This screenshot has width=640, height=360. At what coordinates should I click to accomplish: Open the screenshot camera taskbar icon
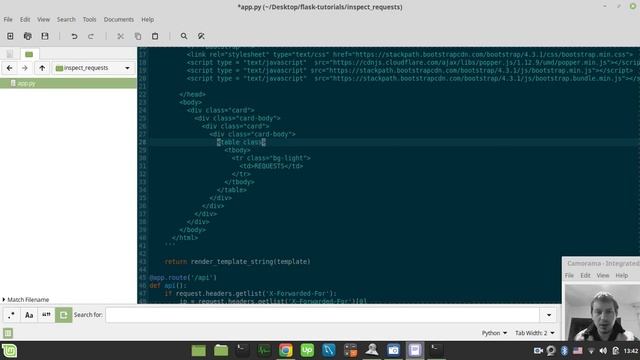click(x=393, y=351)
